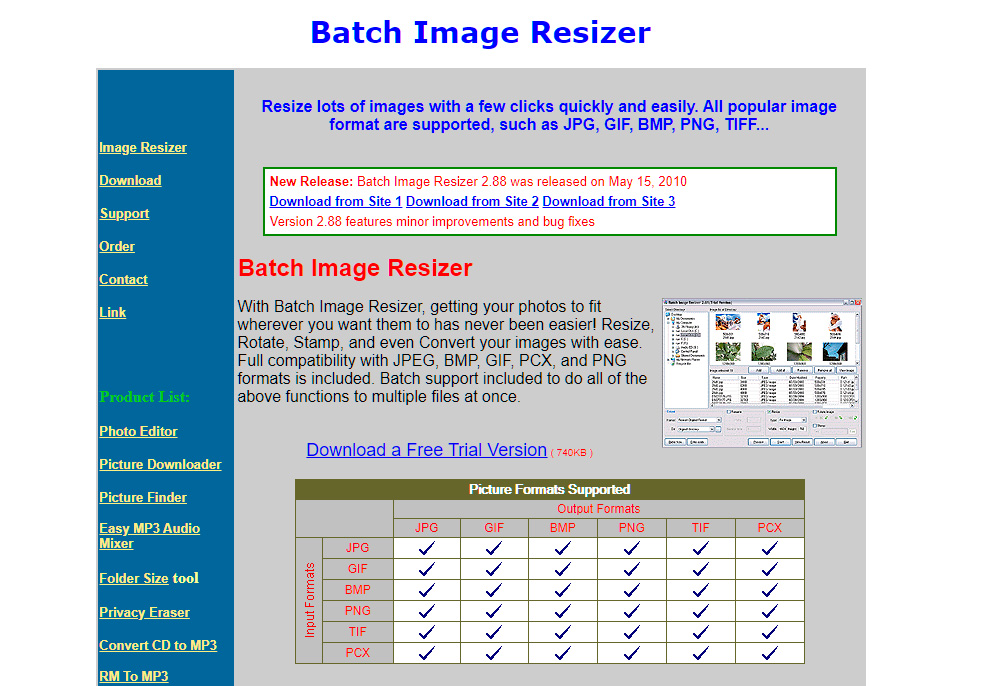Click Download from Site 2
This screenshot has height=686, width=981.
pos(471,201)
